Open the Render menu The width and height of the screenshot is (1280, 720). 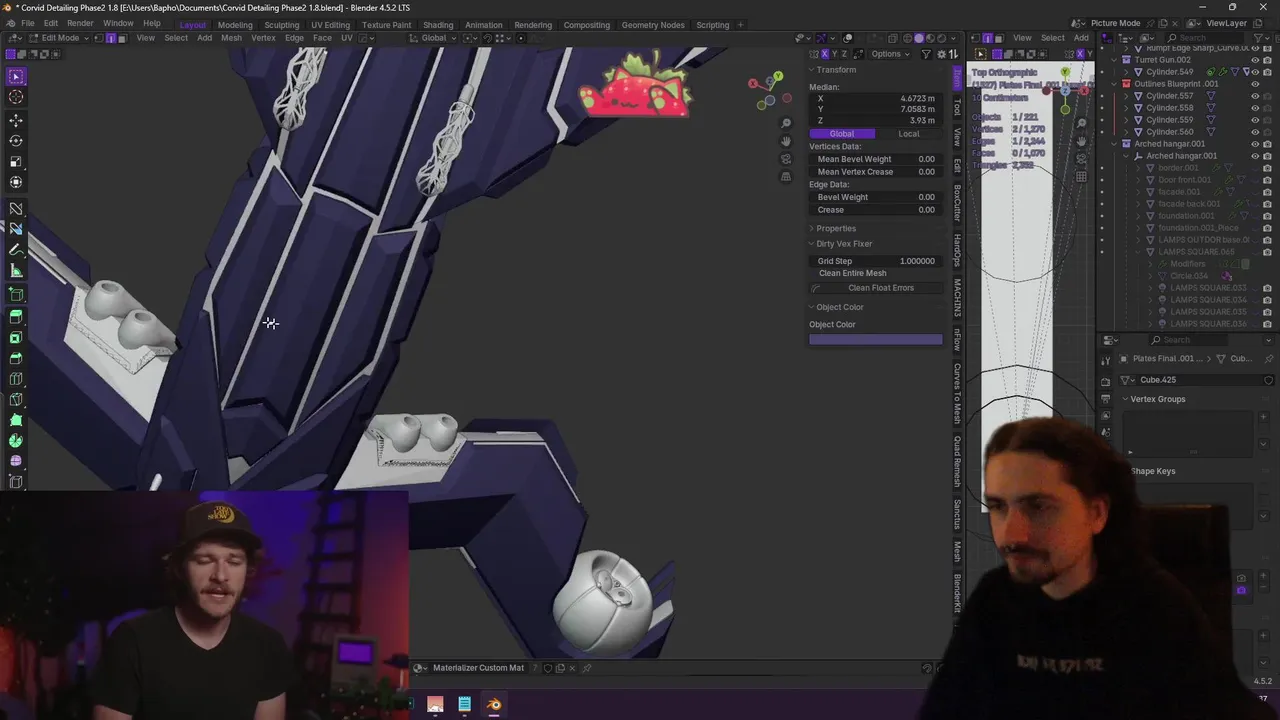(80, 23)
